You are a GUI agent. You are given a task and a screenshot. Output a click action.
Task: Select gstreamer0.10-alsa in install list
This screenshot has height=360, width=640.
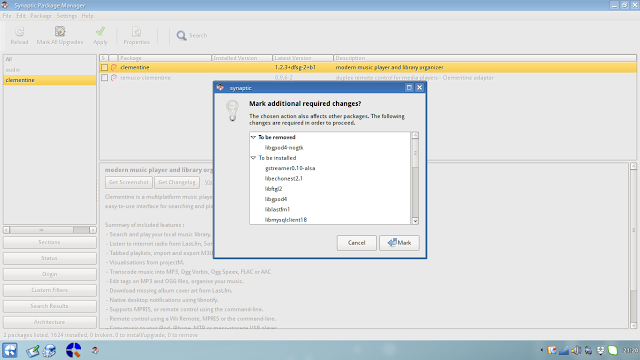coord(290,168)
